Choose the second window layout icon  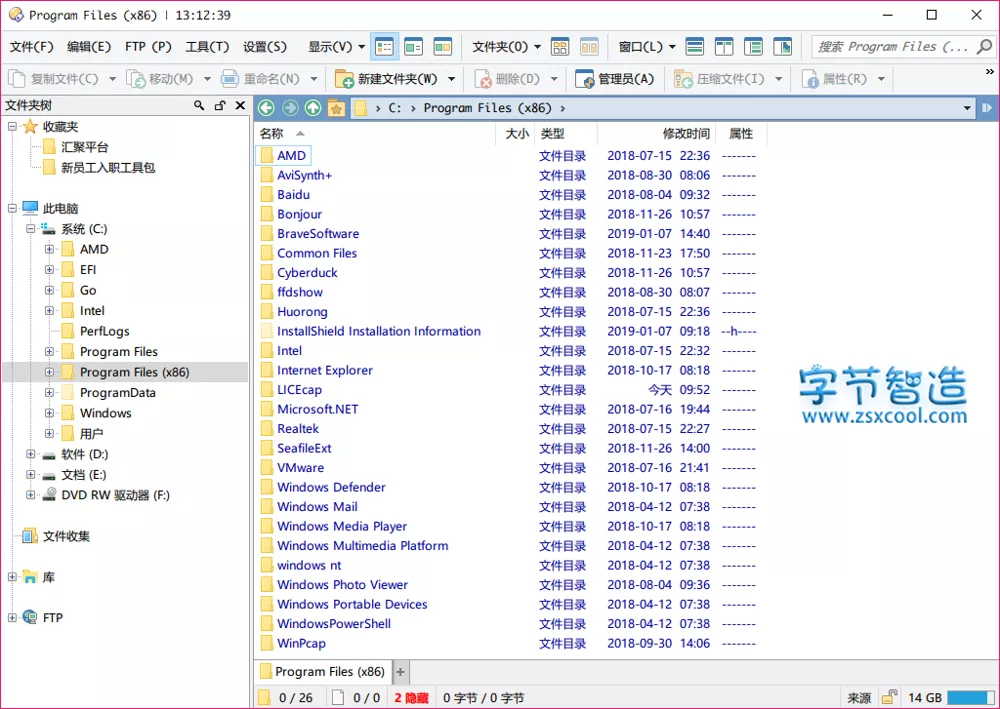point(724,47)
